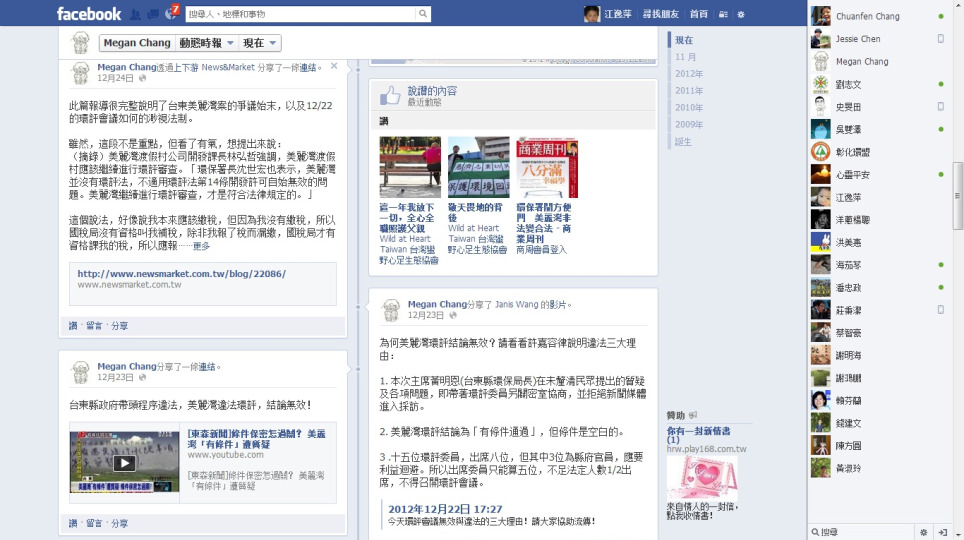This screenshot has width=964, height=540.
Task: Open the newsmarket.com.tw/blog/22086 link
Action: click(181, 274)
